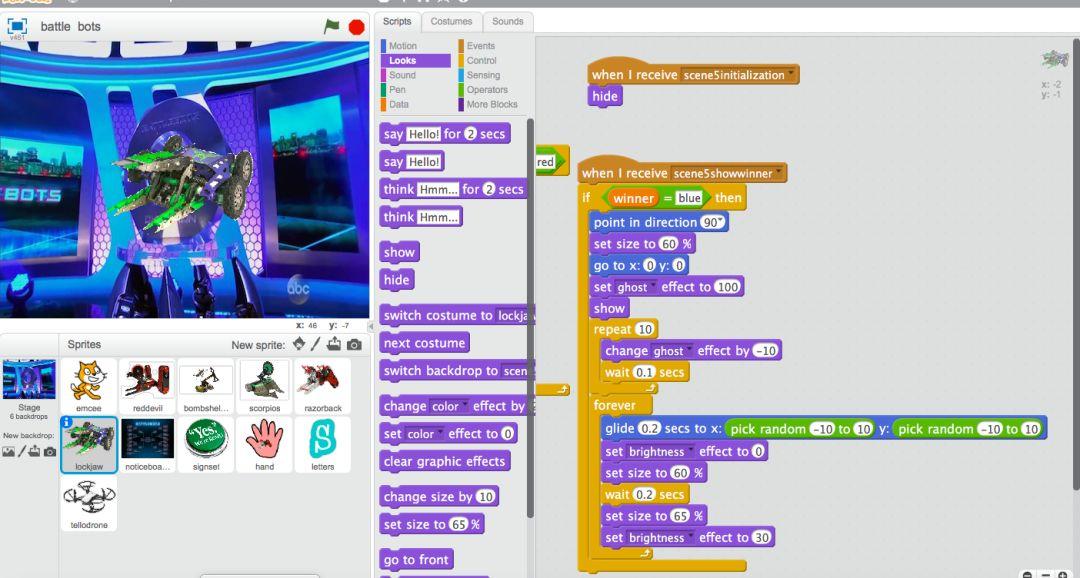Upload sprite from file icon
The image size is (1080, 578).
click(x=334, y=344)
